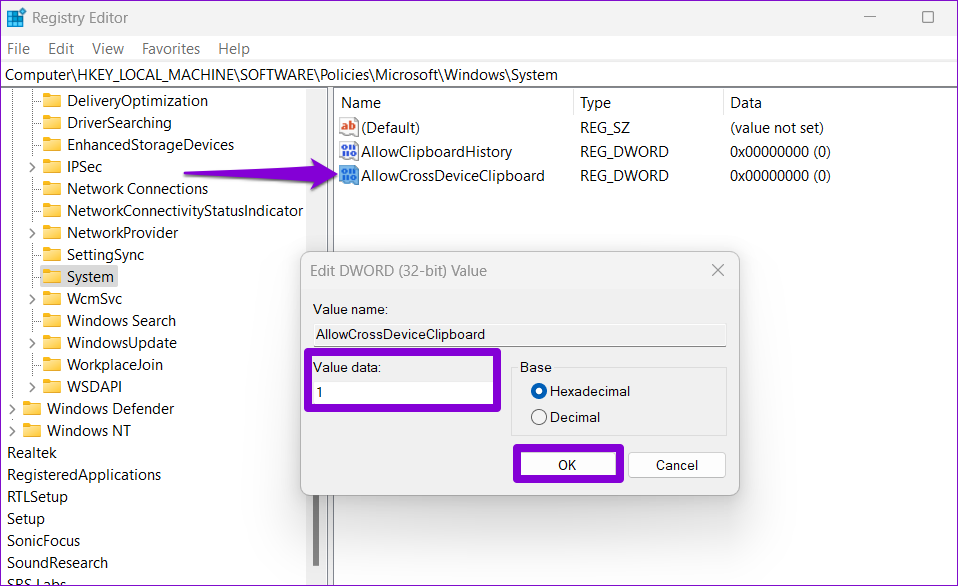Image resolution: width=958 pixels, height=586 pixels.
Task: Expand the NetworkProvider key
Action: (32, 233)
